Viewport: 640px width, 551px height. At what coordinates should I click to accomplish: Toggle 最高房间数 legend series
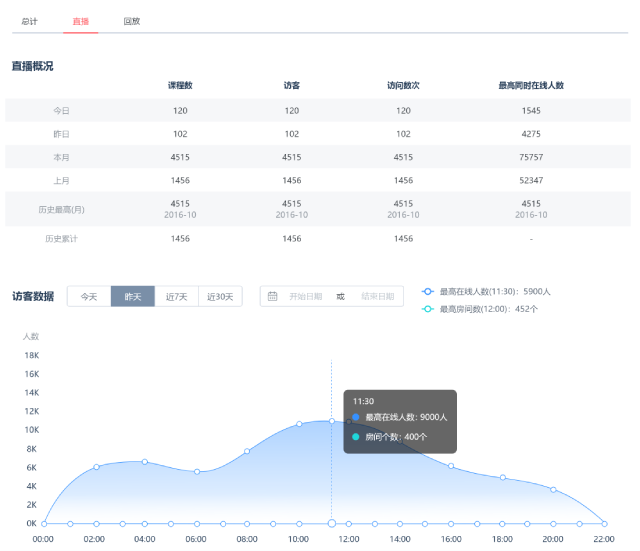[x=480, y=309]
